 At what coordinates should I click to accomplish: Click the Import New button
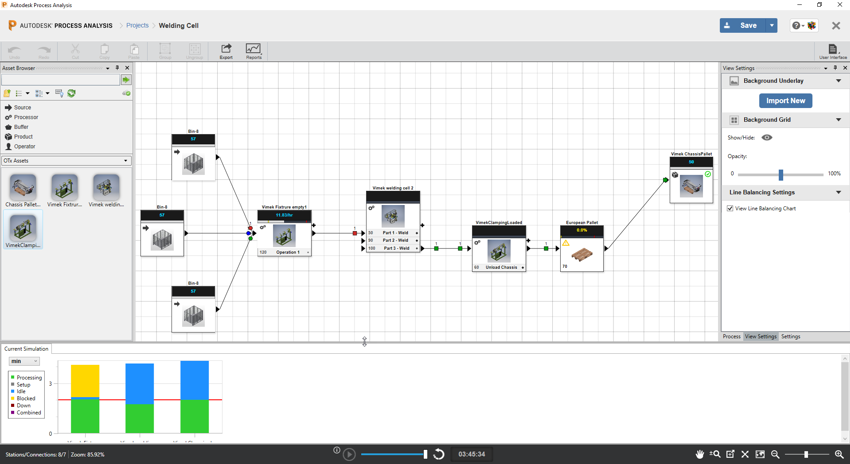[785, 101]
